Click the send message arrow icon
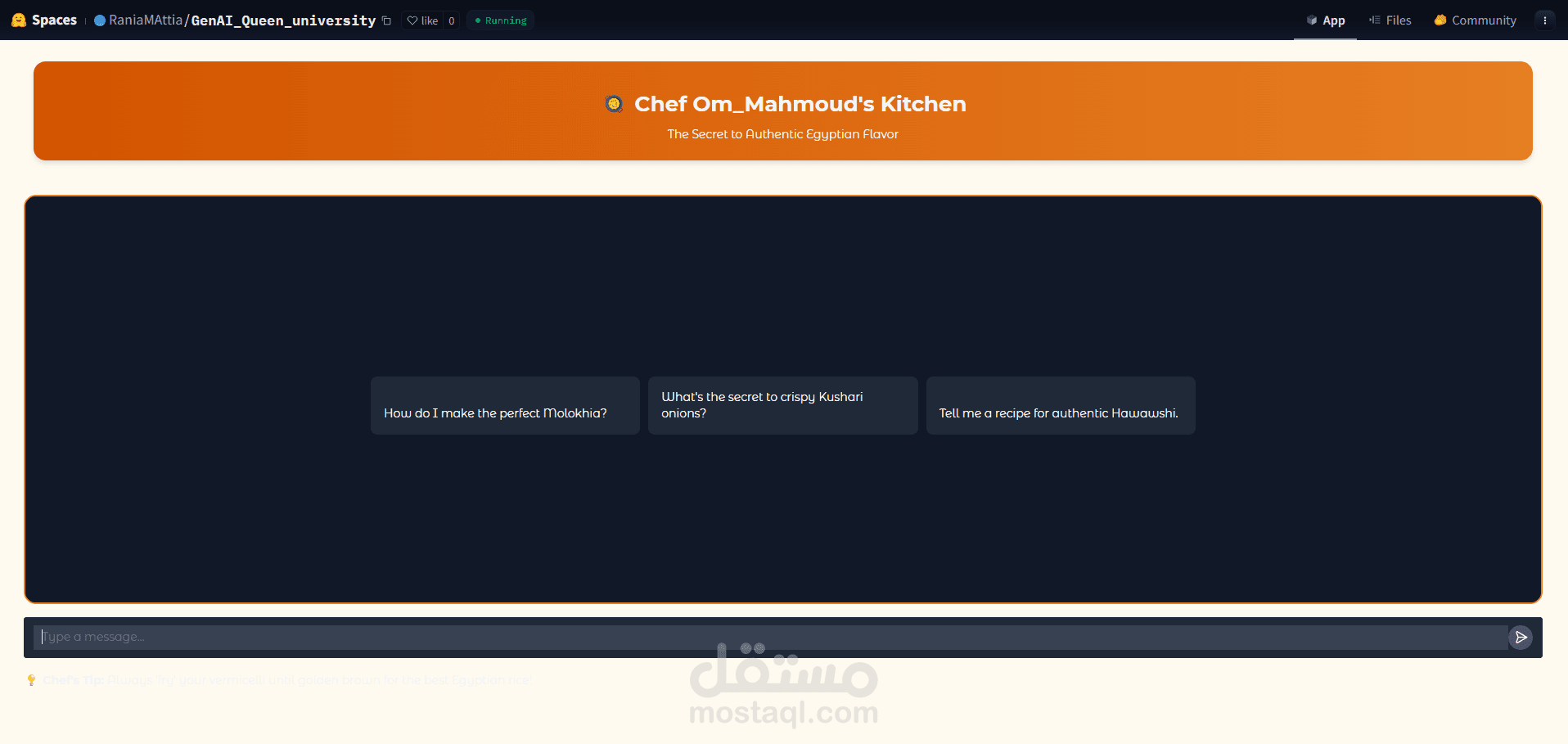The width and height of the screenshot is (1568, 744). pyautogui.click(x=1521, y=637)
